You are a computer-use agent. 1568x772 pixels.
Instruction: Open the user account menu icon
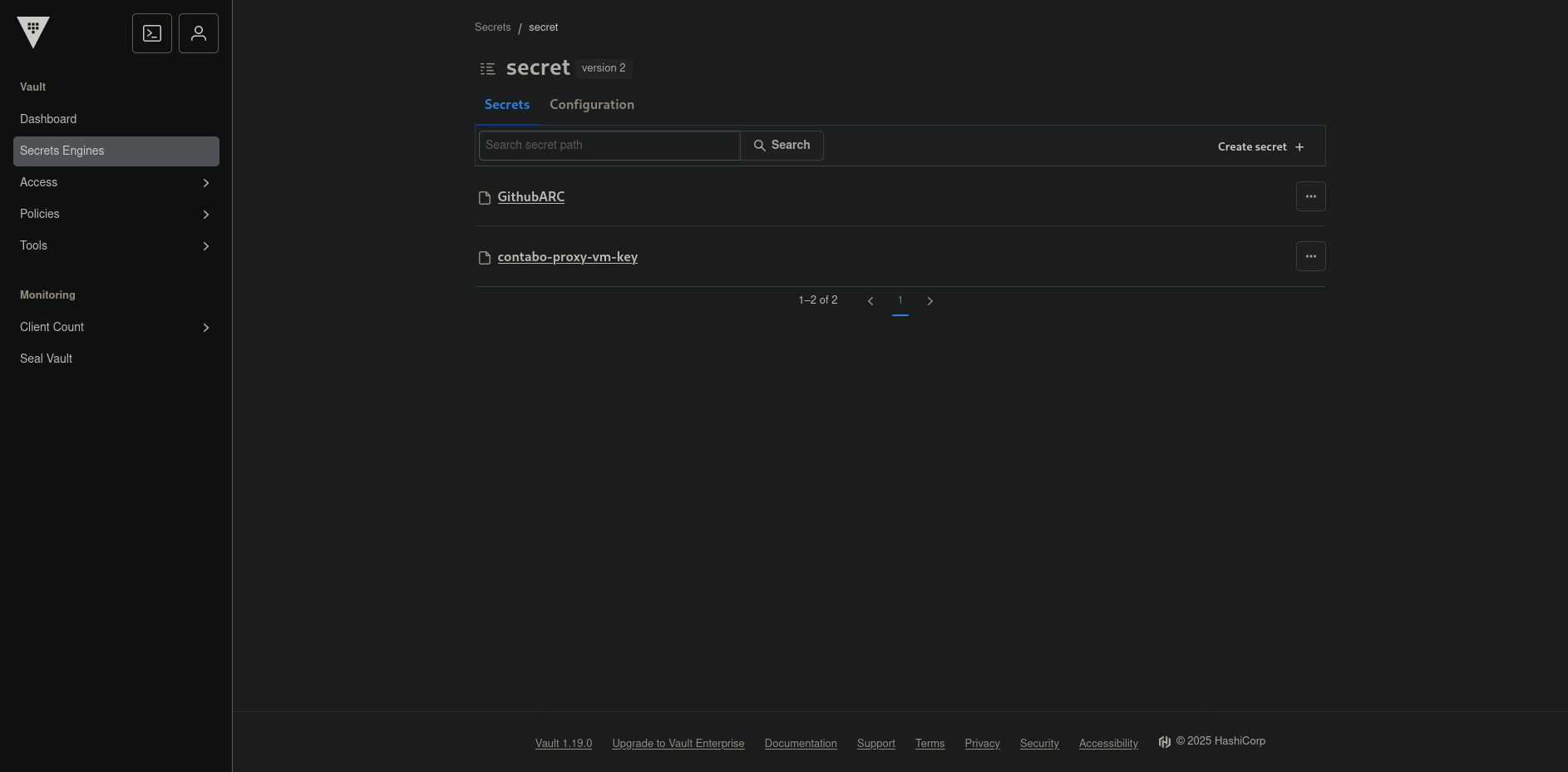pyautogui.click(x=199, y=33)
